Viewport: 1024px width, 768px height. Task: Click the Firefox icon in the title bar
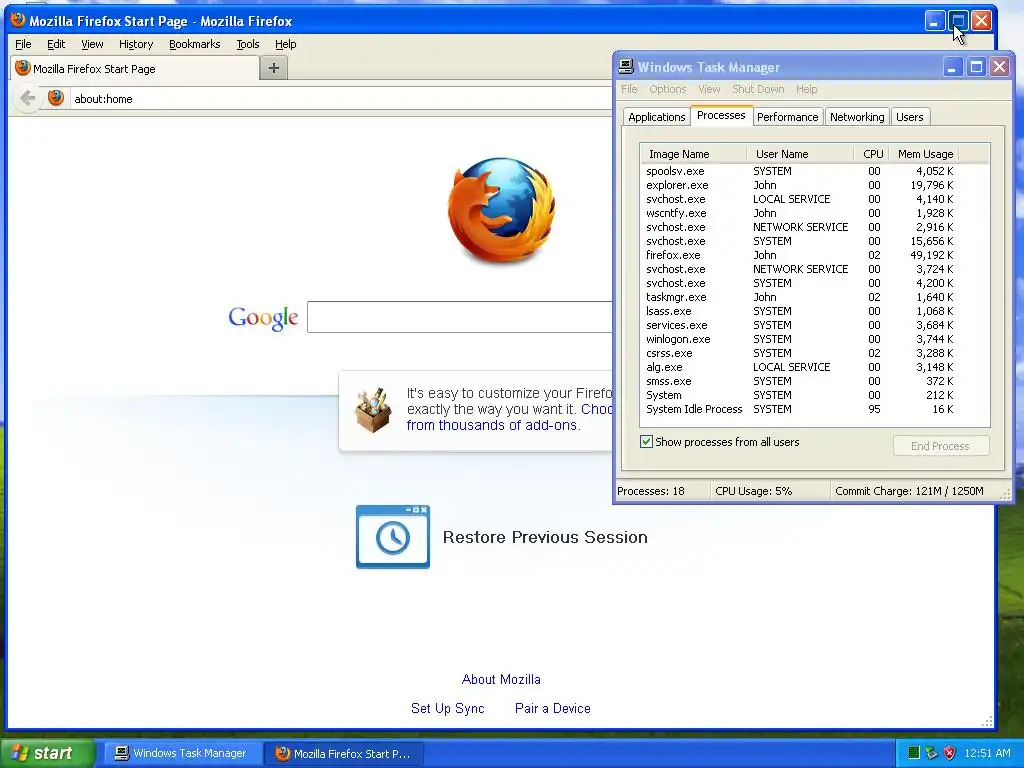point(18,20)
